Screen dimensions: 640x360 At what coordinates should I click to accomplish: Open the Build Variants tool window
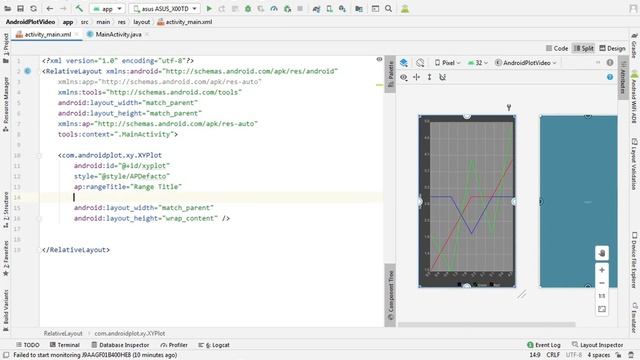coord(6,310)
